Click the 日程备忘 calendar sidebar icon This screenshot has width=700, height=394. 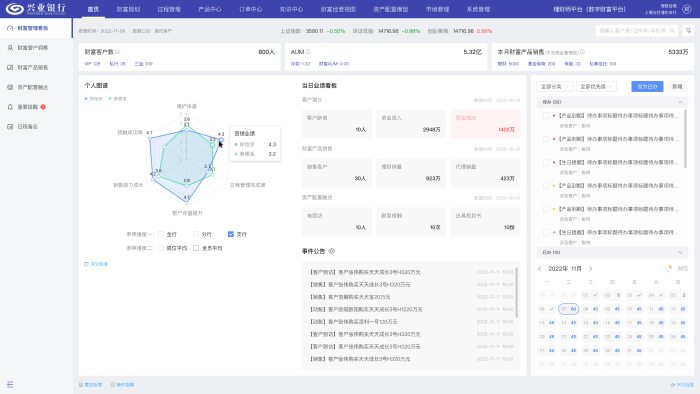[10, 126]
